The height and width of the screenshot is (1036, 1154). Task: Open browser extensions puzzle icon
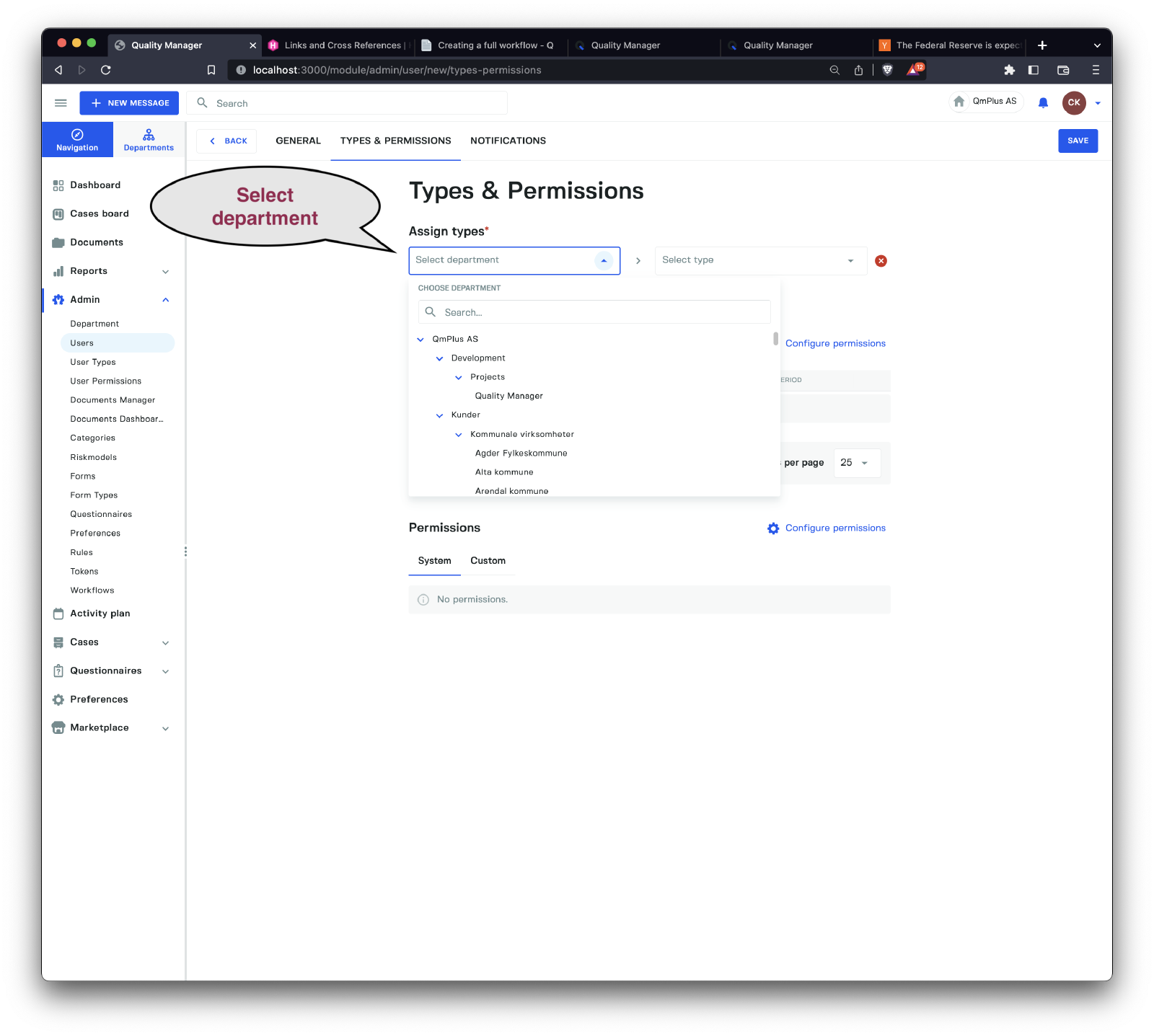[1009, 70]
